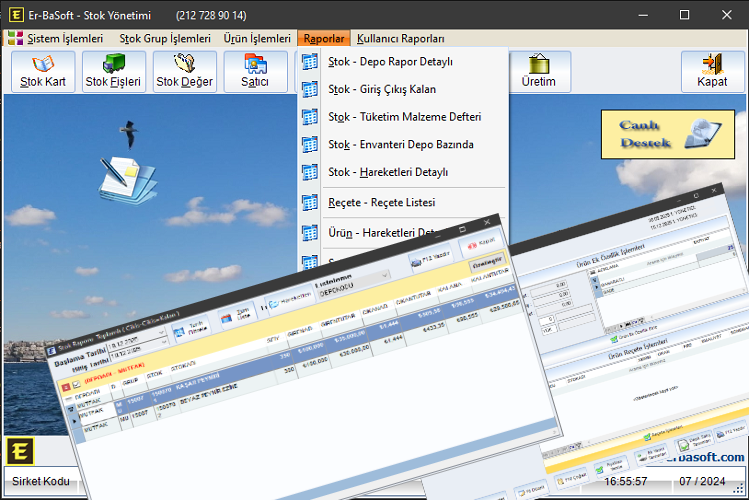749x500 pixels.
Task: Open Reçete - Reçete Listesi
Action: 381,203
